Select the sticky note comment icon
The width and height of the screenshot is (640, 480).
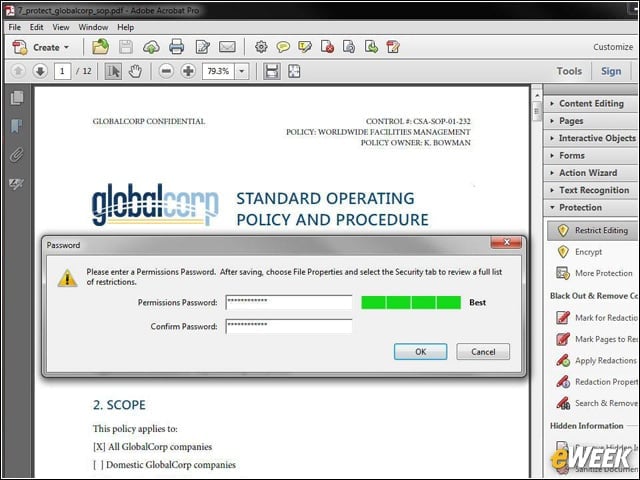pyautogui.click(x=283, y=47)
